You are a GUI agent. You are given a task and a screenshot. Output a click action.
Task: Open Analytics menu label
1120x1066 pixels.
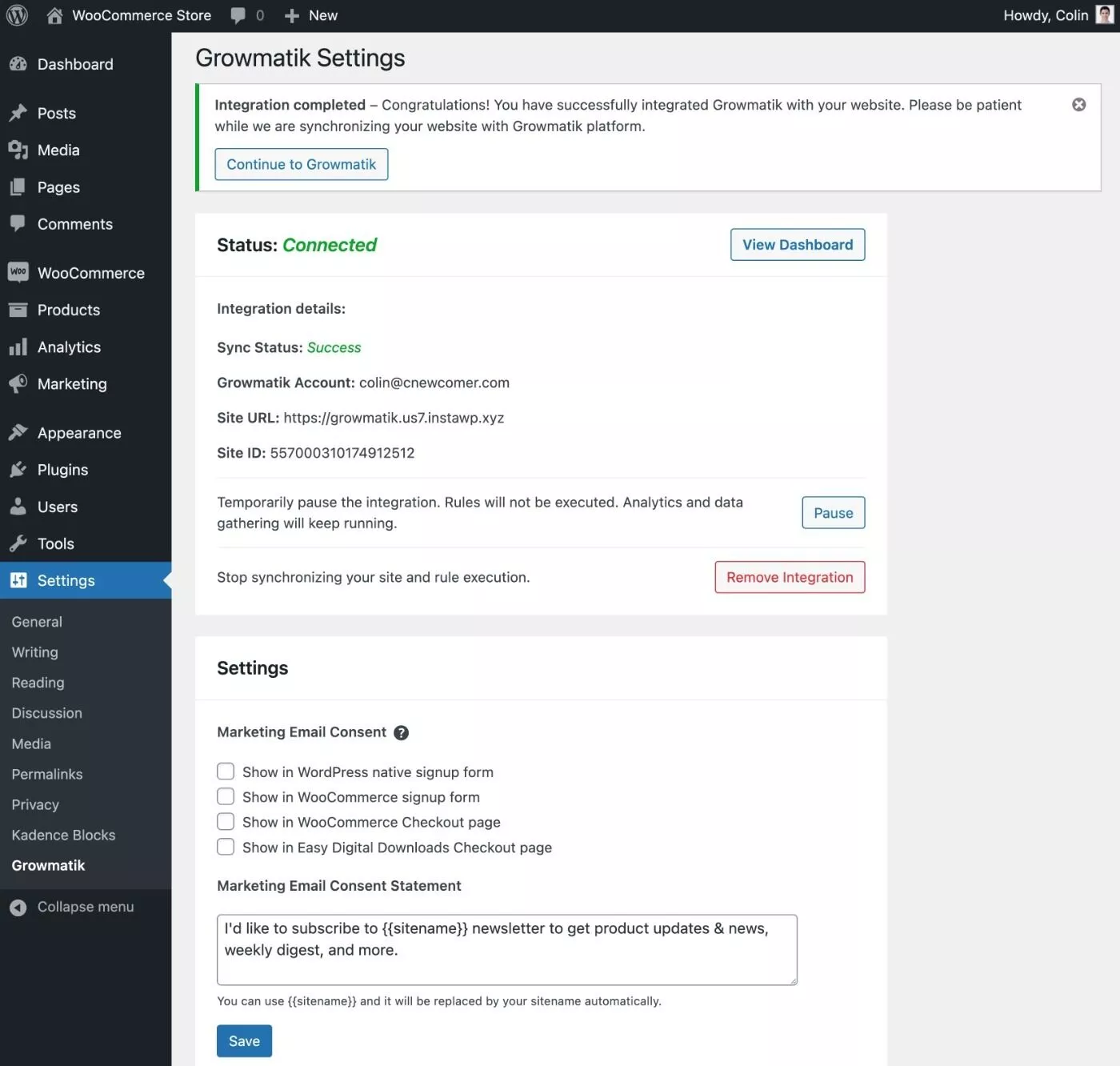pos(69,347)
